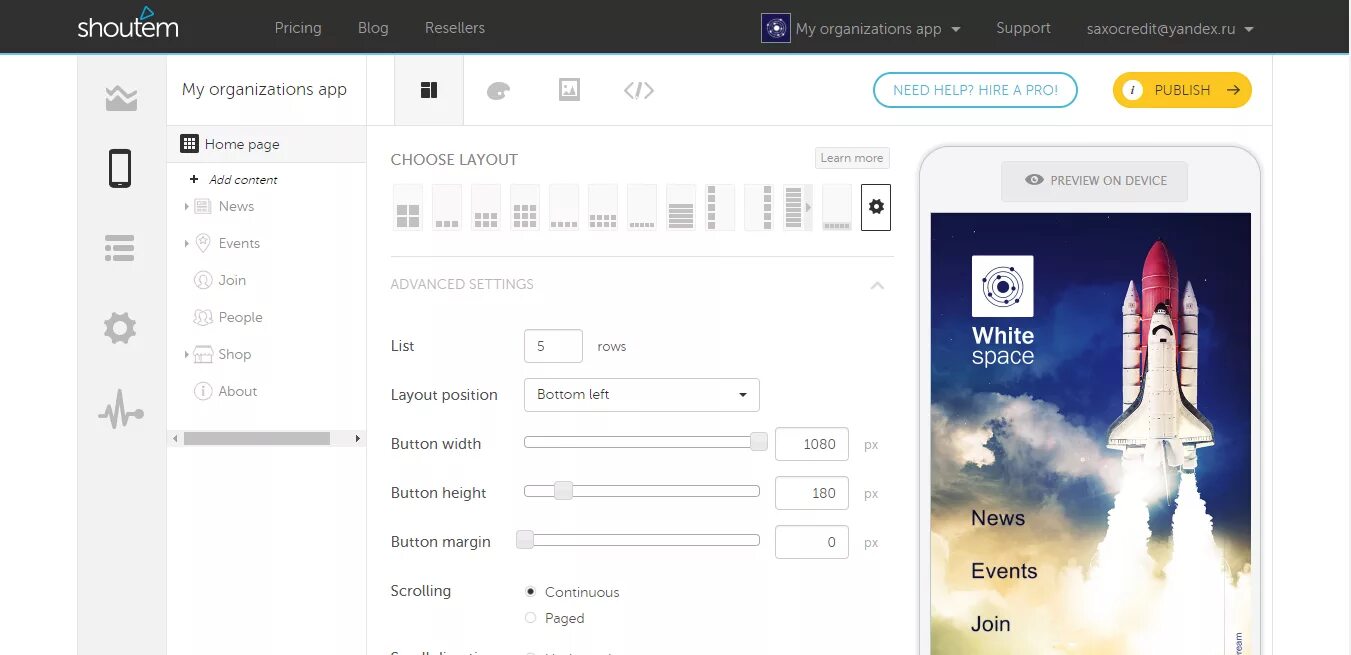Choose the right-side vertical column layout
Viewport: 1351px width, 655px height.
point(759,207)
